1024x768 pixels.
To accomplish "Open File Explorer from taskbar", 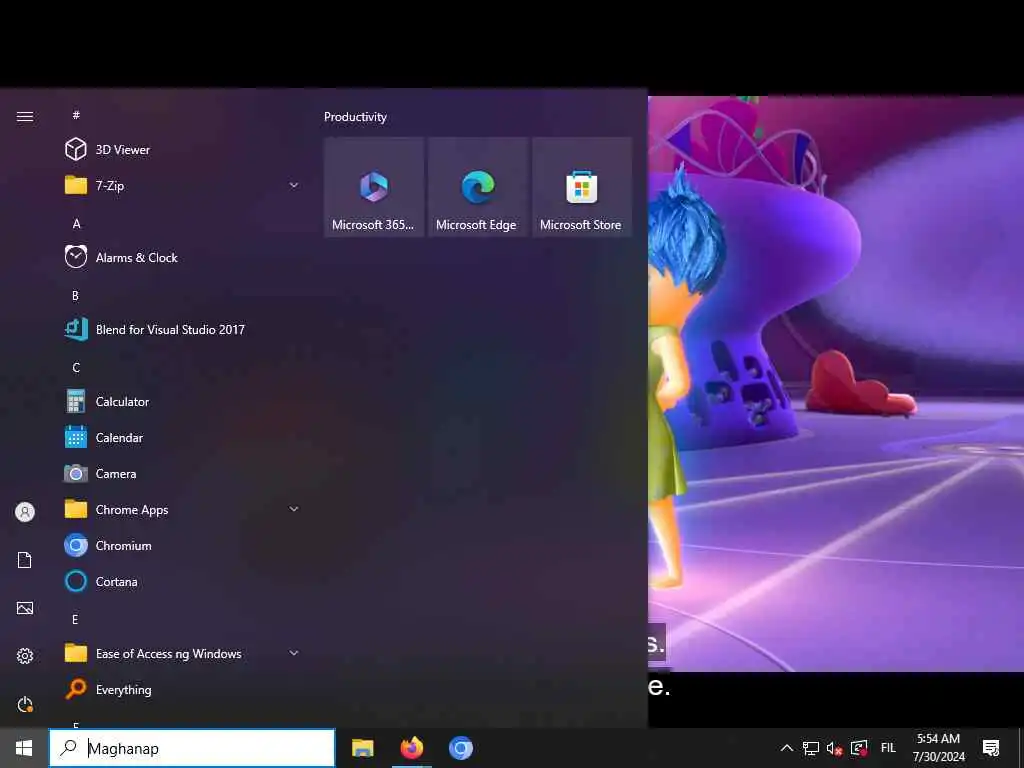I will point(362,748).
